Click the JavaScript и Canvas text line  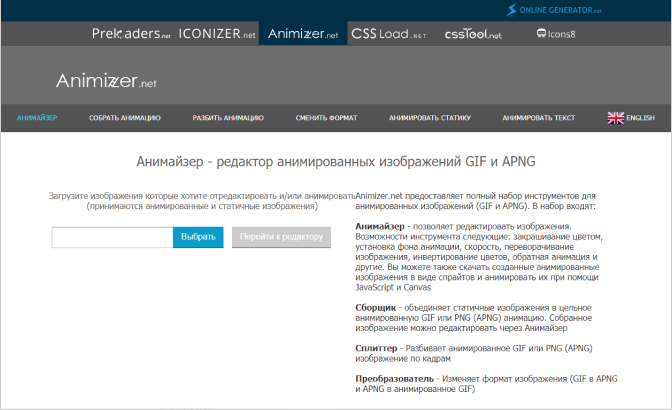pos(393,287)
